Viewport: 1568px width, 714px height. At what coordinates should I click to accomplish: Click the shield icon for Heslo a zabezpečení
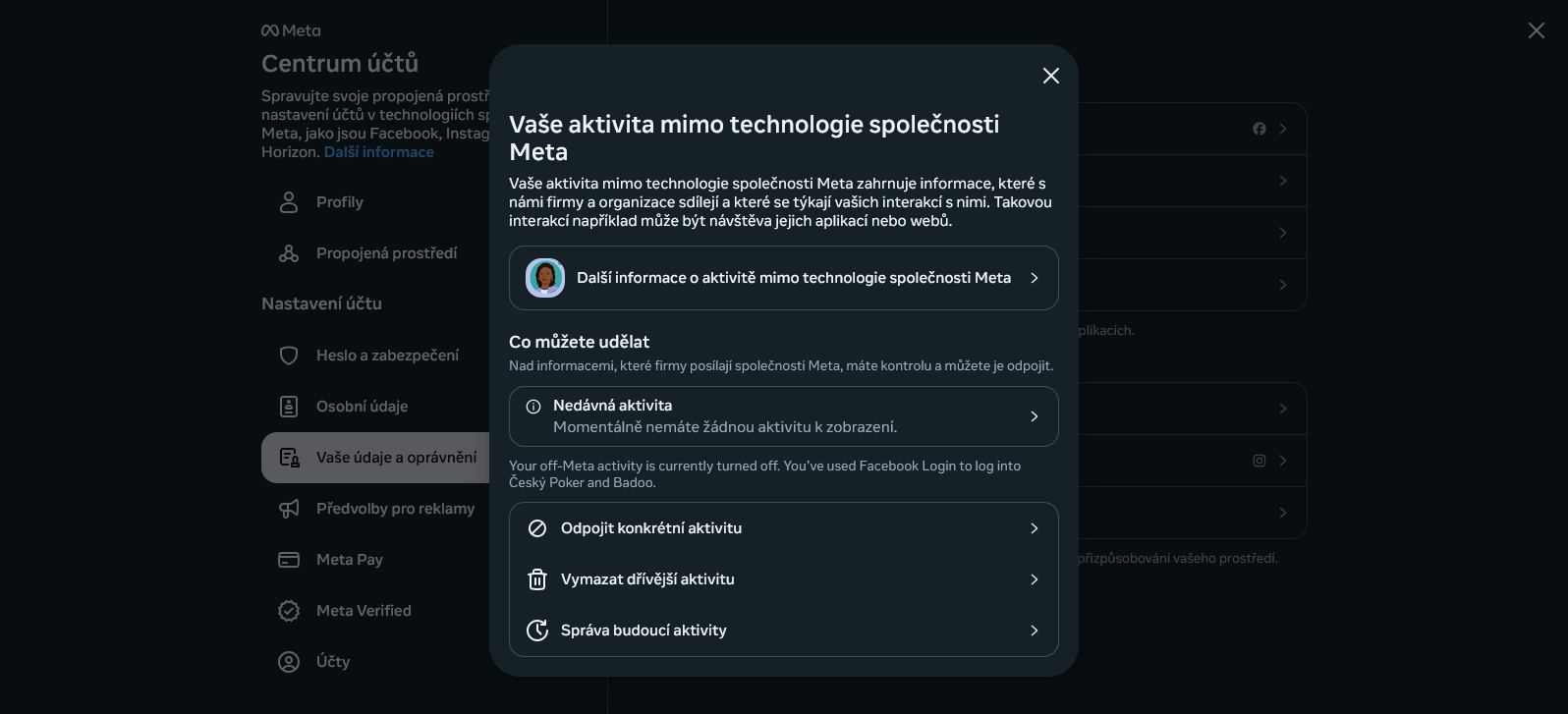pyautogui.click(x=289, y=356)
